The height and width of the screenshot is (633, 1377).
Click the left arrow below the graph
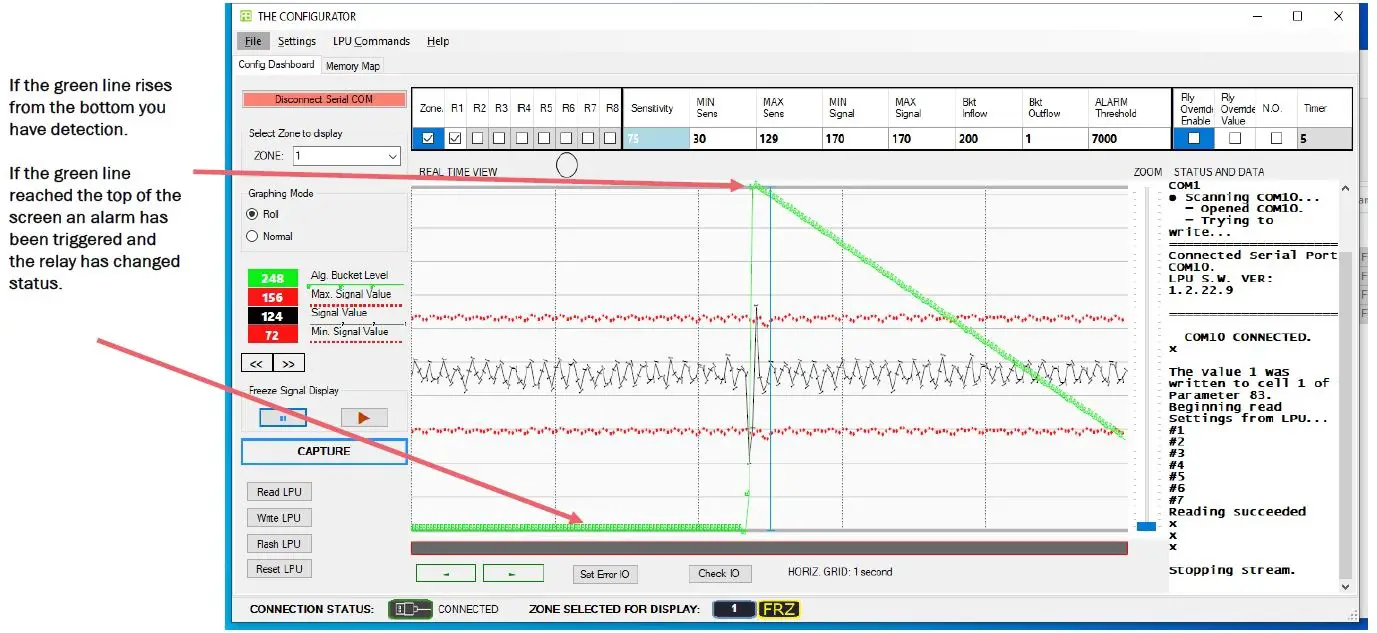[x=446, y=572]
